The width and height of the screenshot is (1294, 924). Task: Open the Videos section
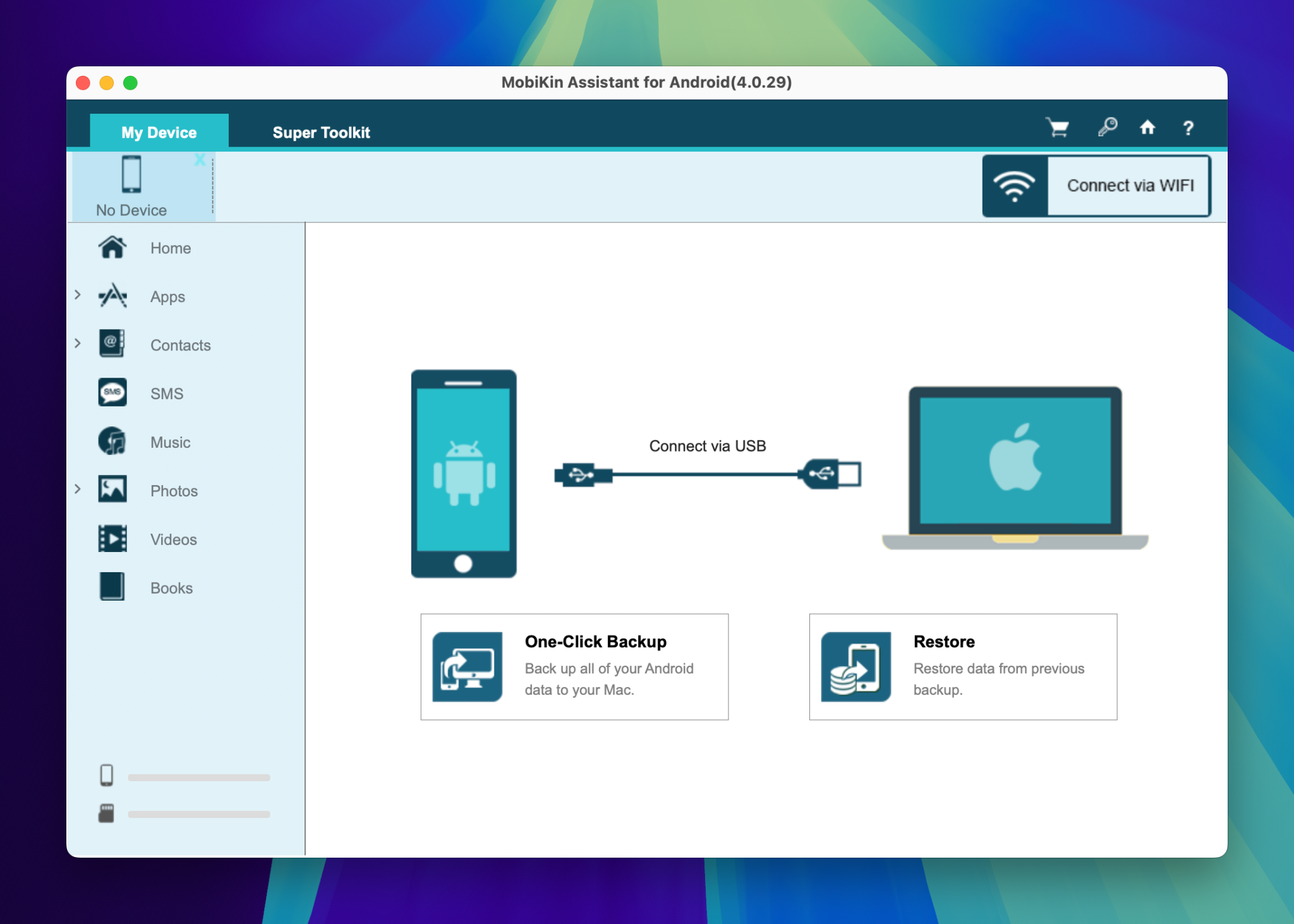click(x=112, y=539)
